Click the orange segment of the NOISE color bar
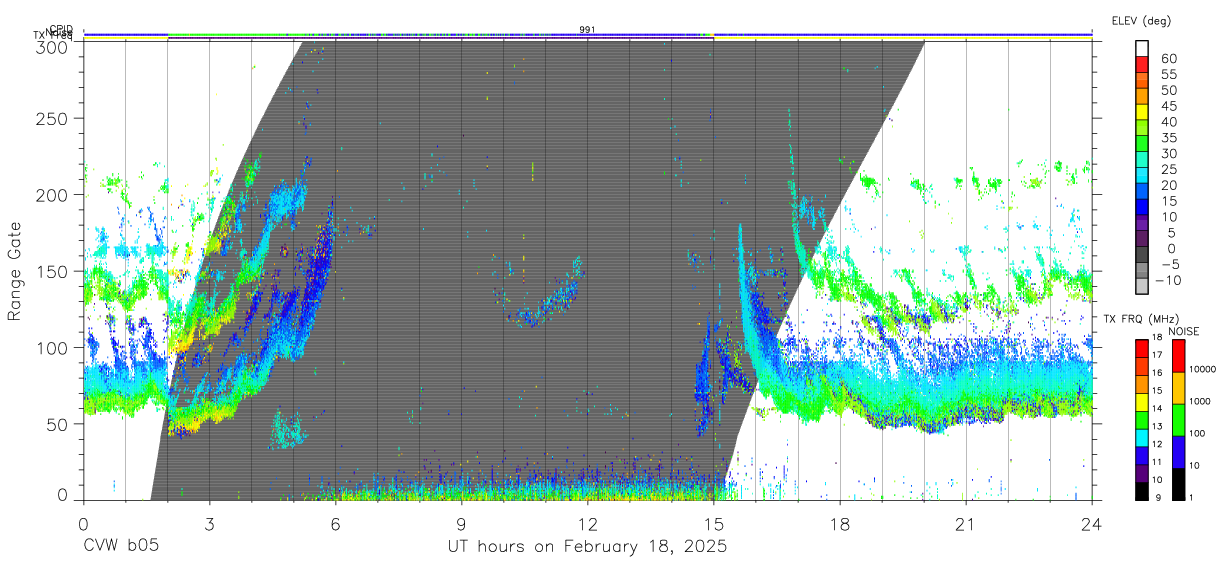The height and width of the screenshot is (567, 1228). pyautogui.click(x=1177, y=387)
